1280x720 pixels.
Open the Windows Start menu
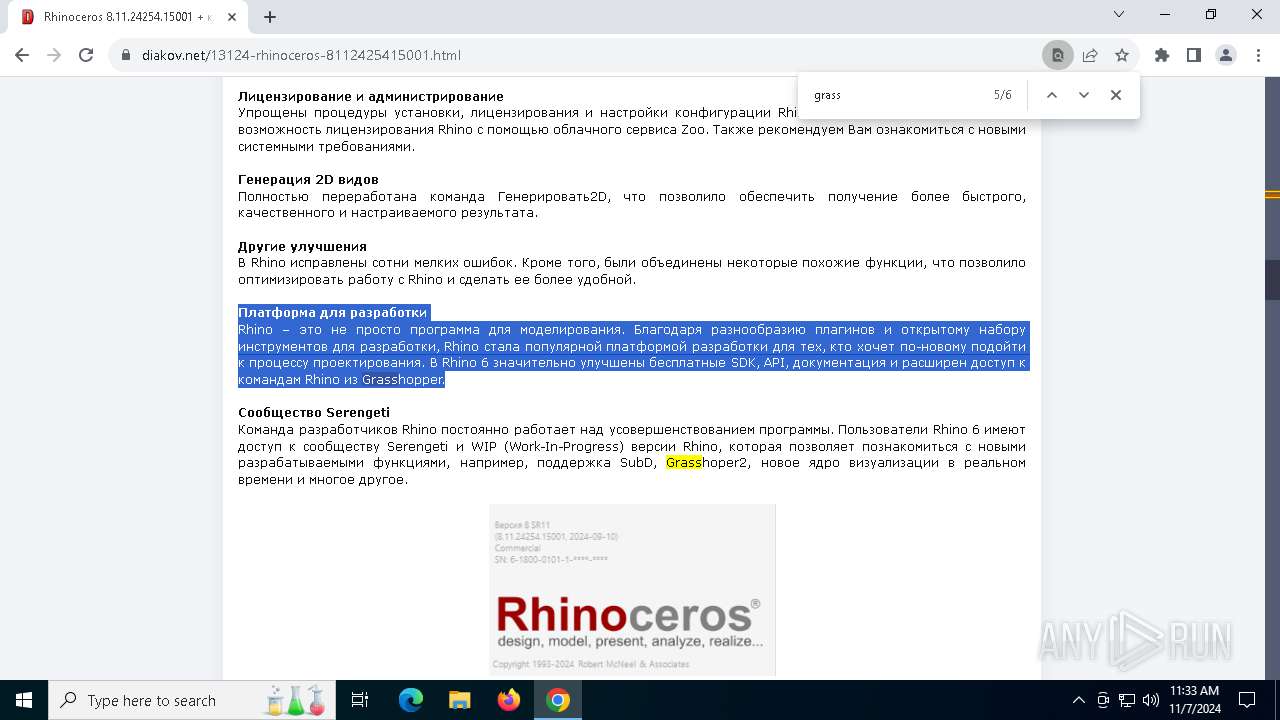(x=24, y=700)
